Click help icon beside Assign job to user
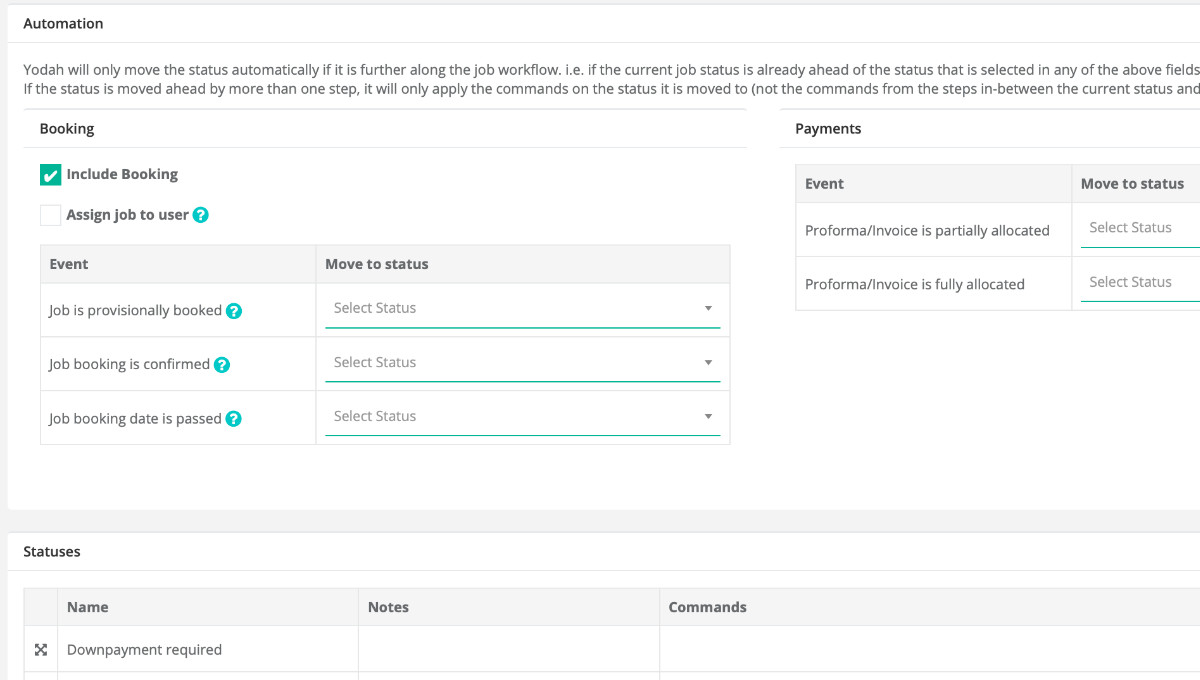Viewport: 1200px width, 680px height. 201,215
